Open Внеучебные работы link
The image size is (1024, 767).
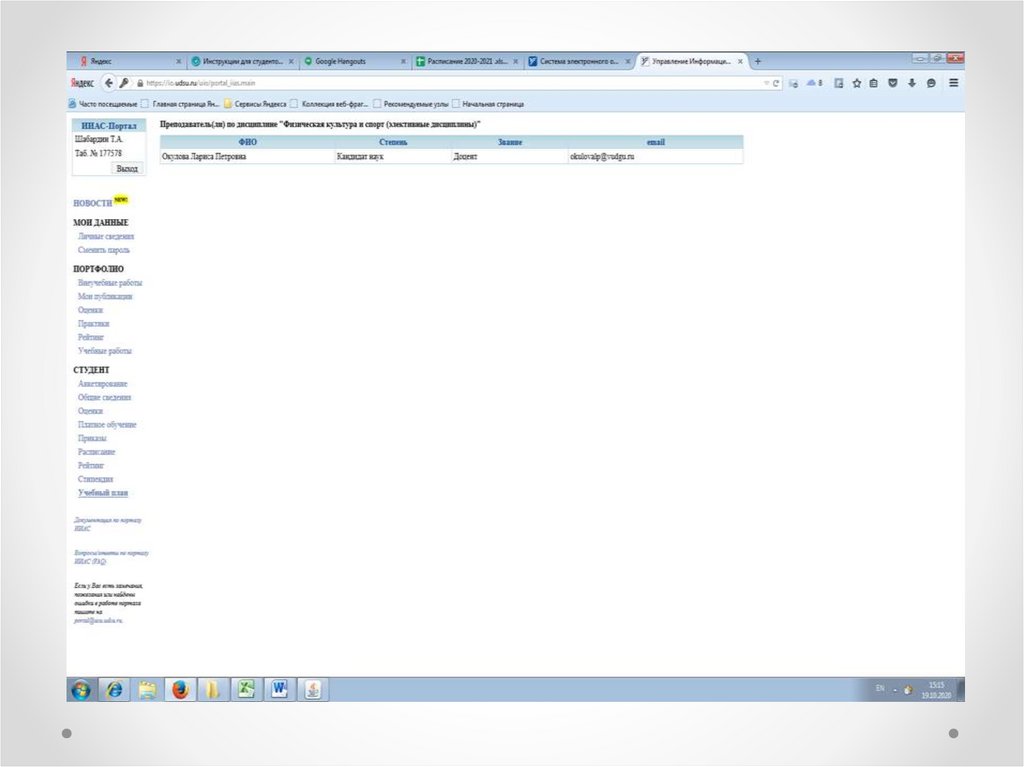110,283
